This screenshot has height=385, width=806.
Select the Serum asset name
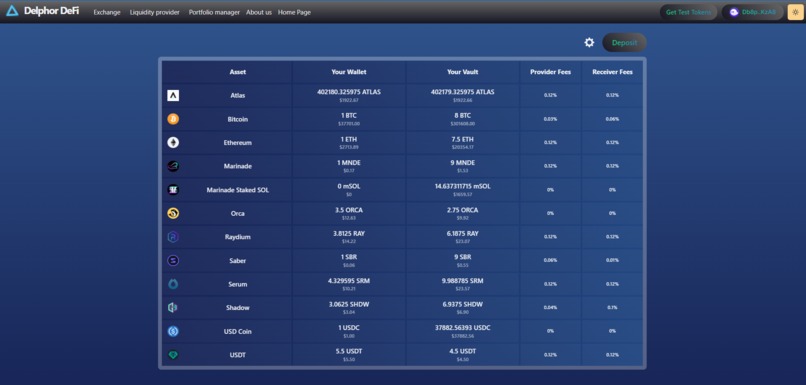[237, 284]
